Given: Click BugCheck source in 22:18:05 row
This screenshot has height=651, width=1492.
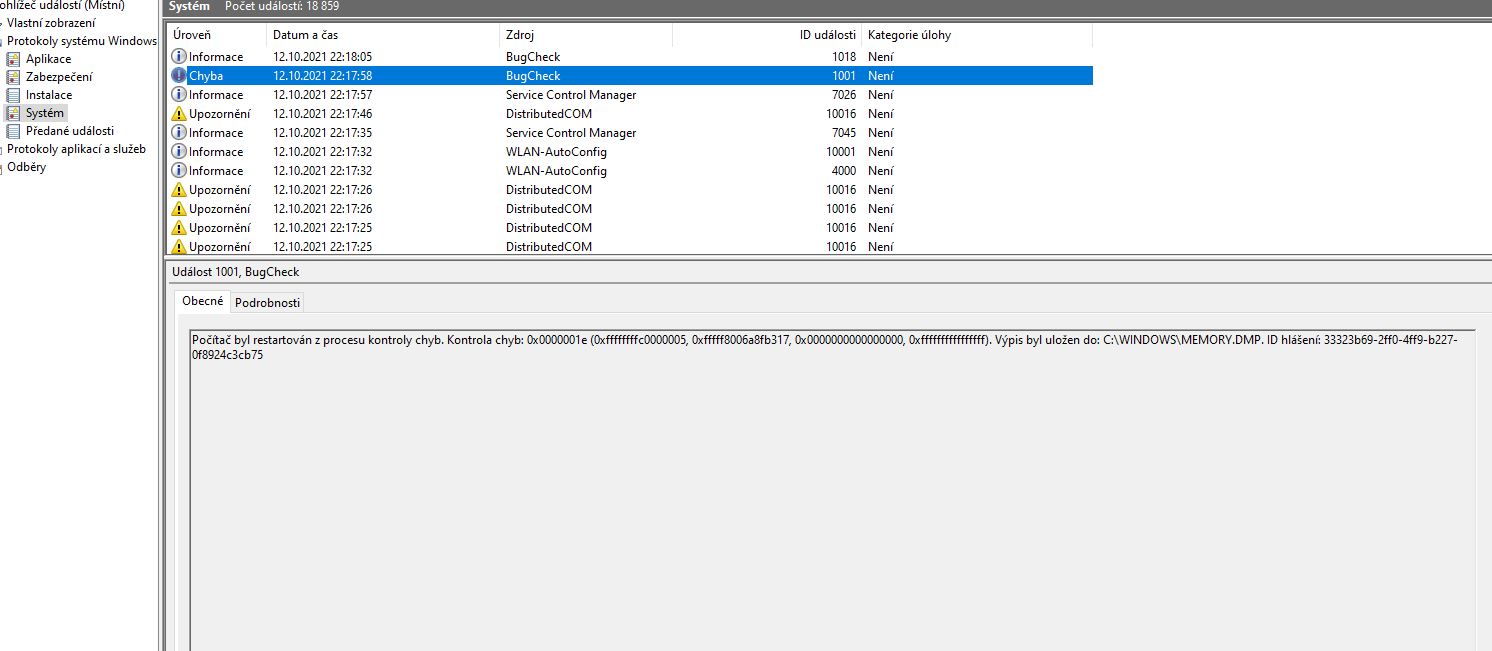Looking at the screenshot, I should [533, 57].
